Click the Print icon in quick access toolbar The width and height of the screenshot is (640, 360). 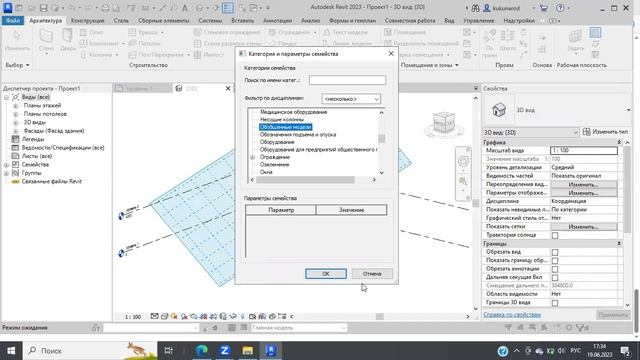coord(105,8)
